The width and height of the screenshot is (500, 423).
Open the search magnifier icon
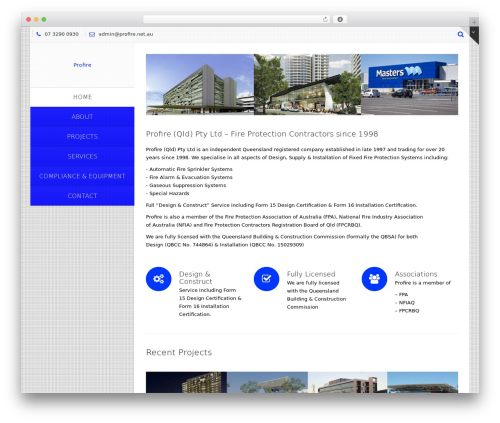460,34
